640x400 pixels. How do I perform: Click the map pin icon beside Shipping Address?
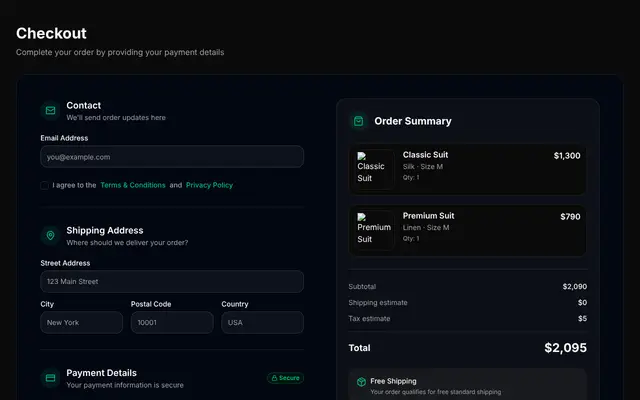(51, 236)
